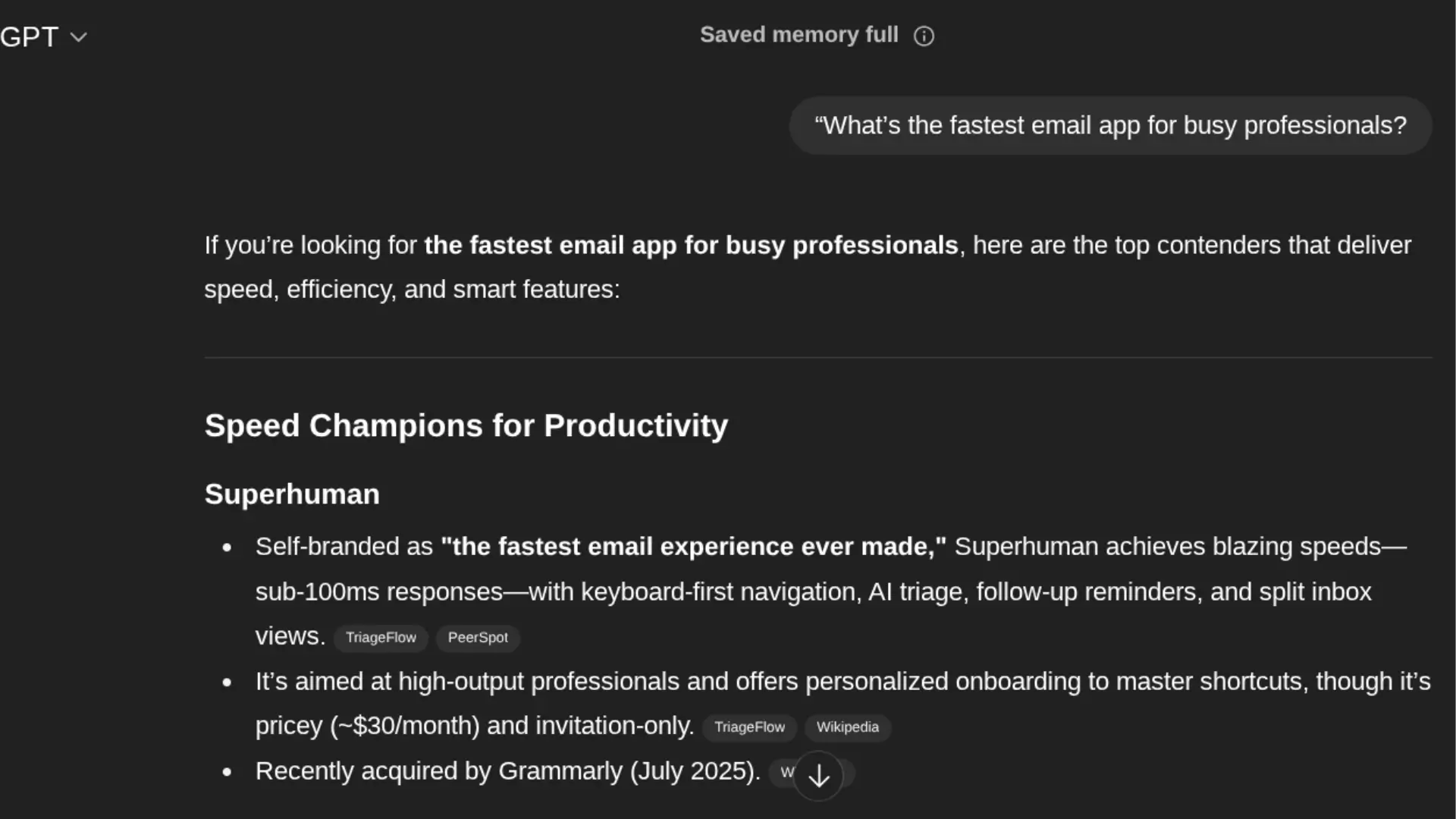
Task: Click the bold fastest email experience quote
Action: coord(692,546)
